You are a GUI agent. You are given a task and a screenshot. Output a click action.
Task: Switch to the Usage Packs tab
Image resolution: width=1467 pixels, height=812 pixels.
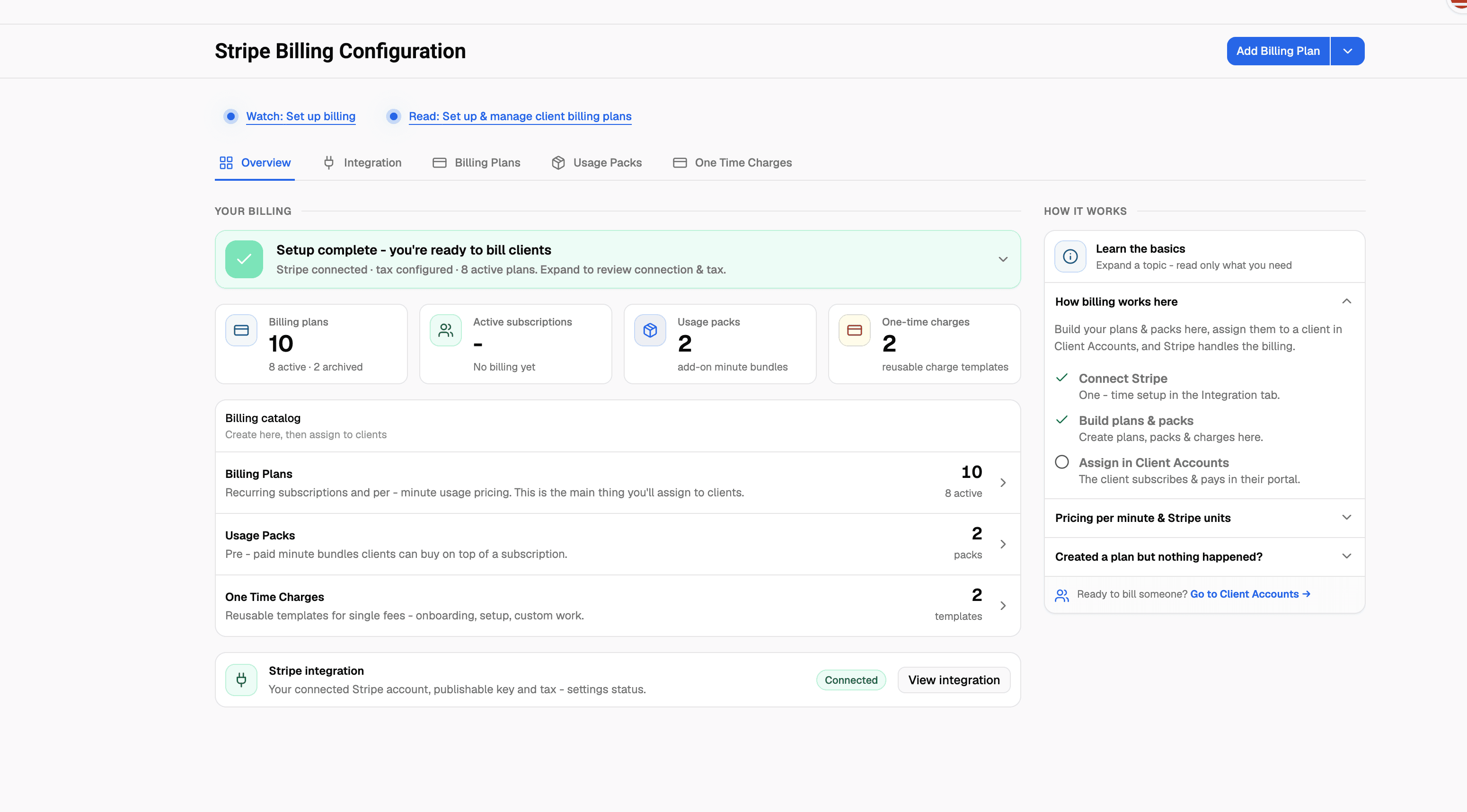[596, 163]
